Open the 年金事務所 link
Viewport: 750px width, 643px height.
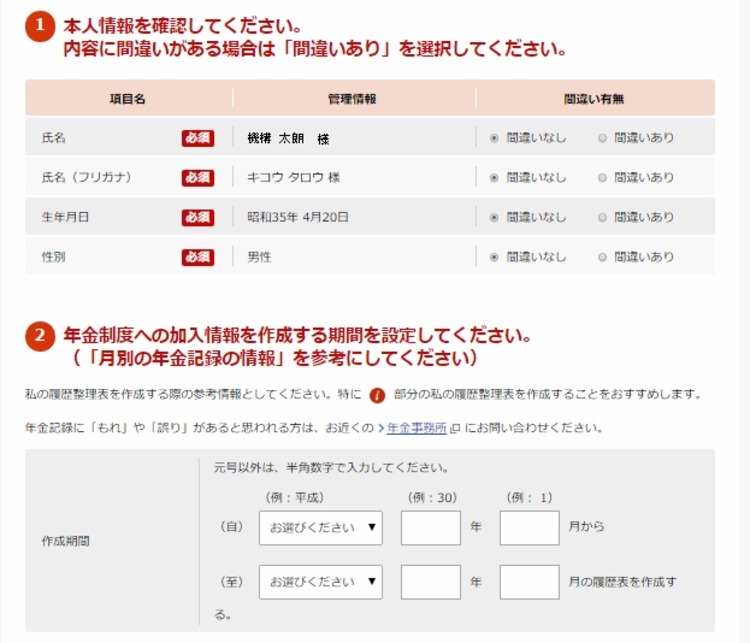pos(416,428)
